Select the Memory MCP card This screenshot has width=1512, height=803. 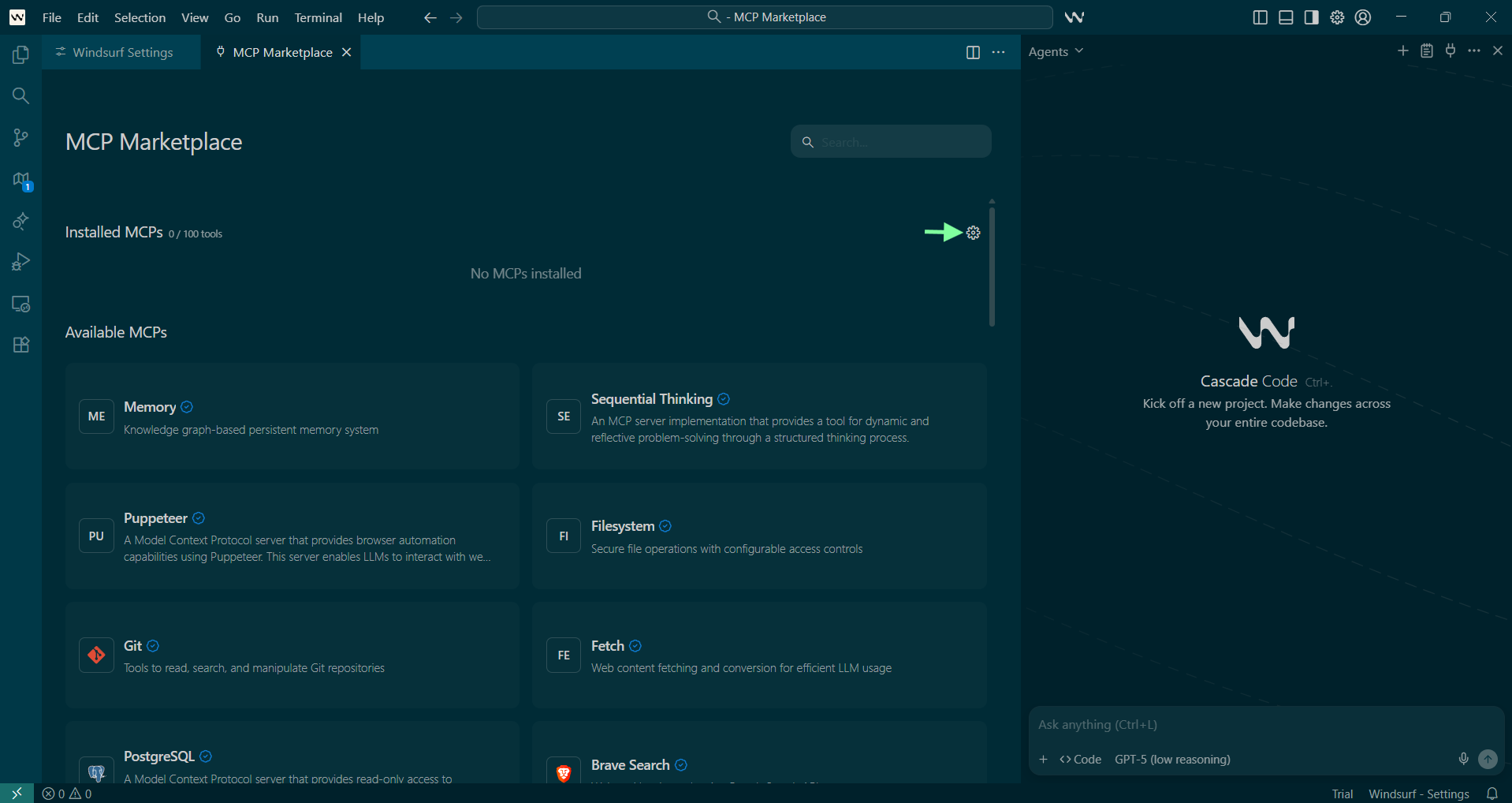292,416
